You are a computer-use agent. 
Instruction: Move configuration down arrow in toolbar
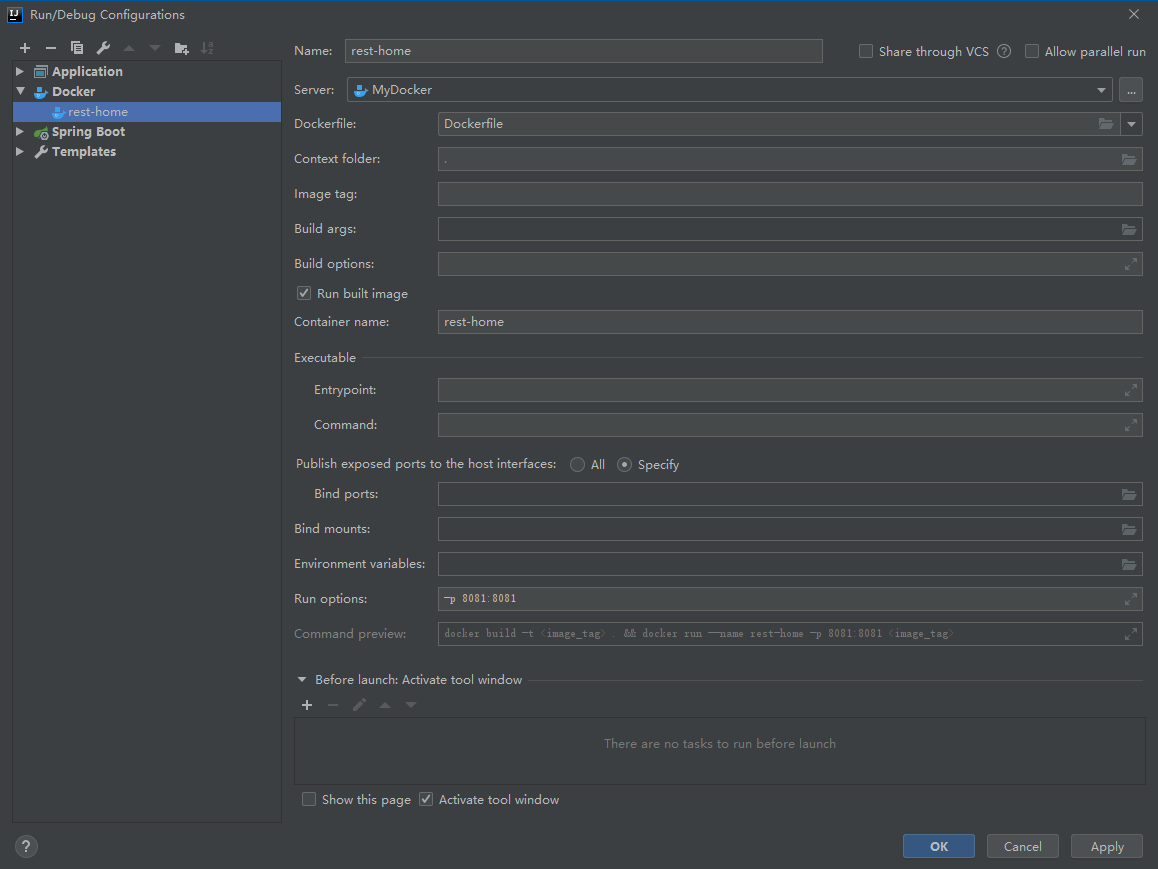(155, 48)
